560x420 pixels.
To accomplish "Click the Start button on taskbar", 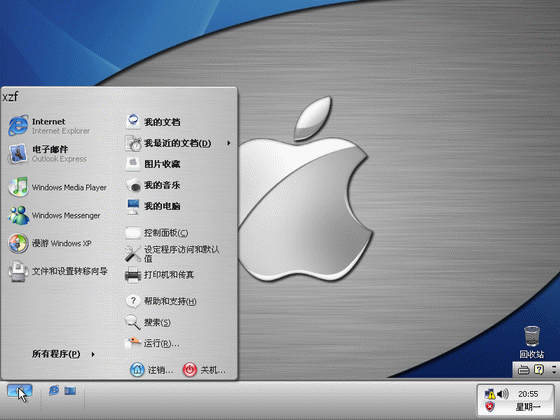I will pyautogui.click(x=20, y=391).
